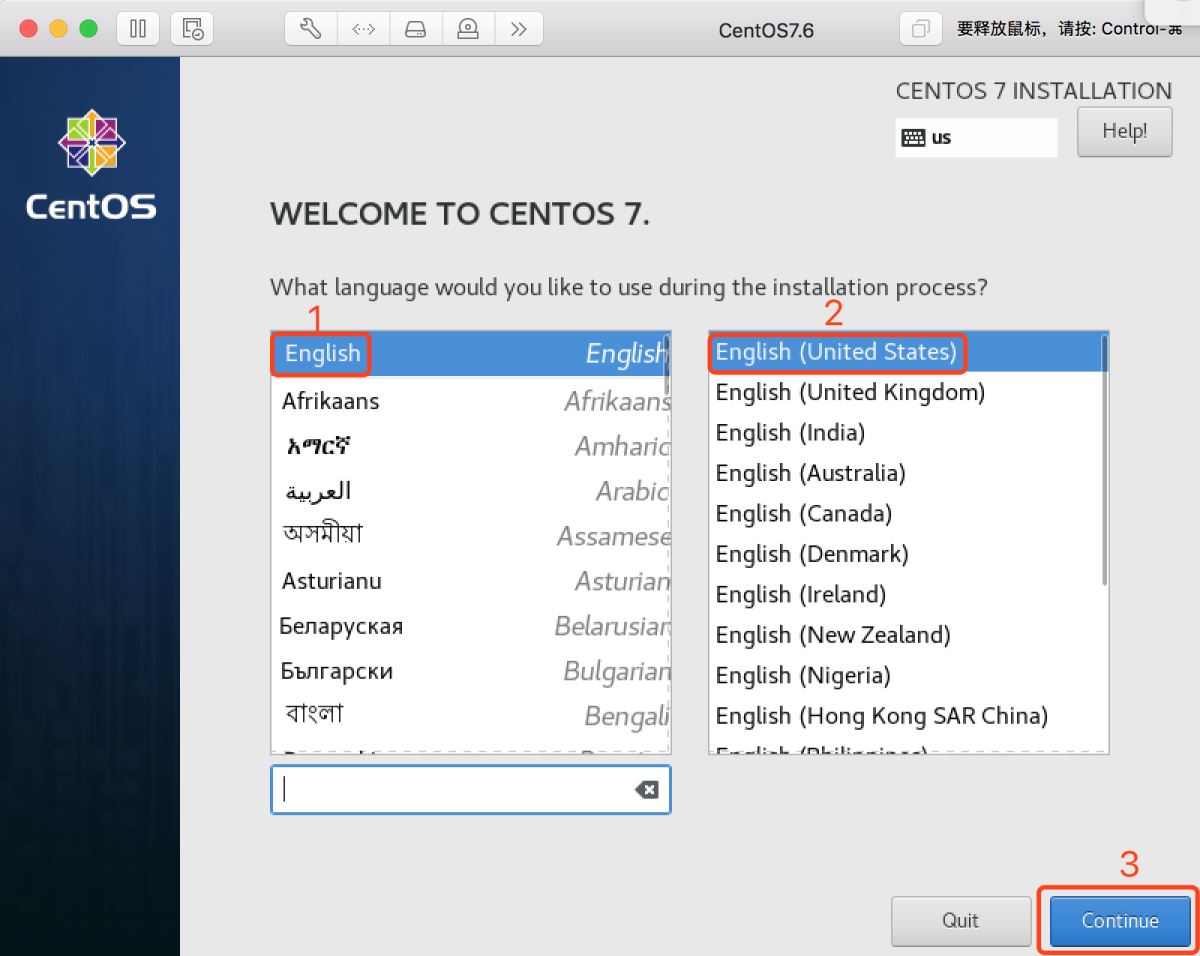
Task: Open the Help! button
Action: 1124,131
